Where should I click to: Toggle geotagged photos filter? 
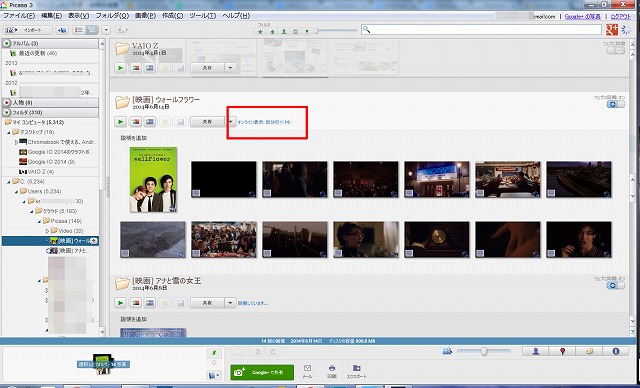307,31
